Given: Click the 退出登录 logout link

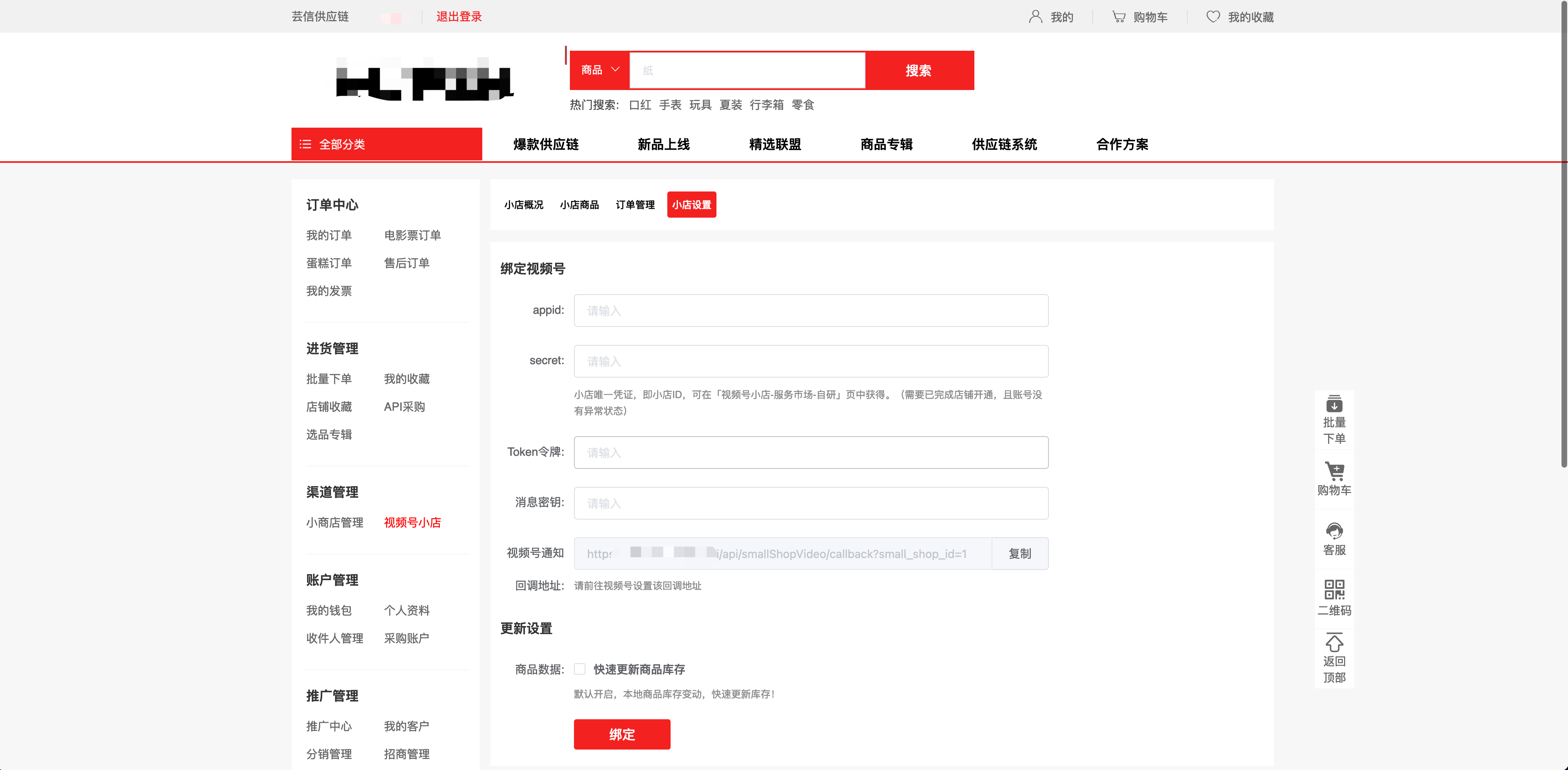Looking at the screenshot, I should (459, 16).
